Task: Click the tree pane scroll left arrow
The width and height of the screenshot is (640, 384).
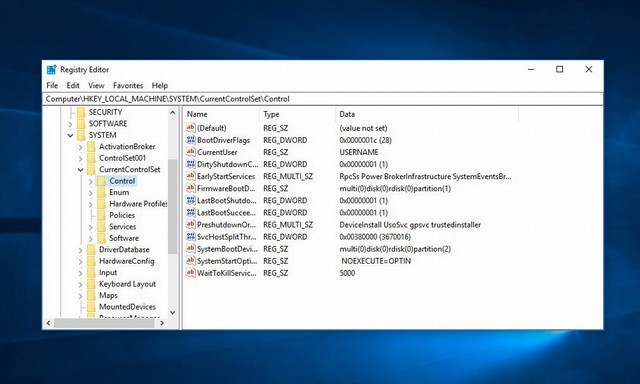Action: pos(49,323)
